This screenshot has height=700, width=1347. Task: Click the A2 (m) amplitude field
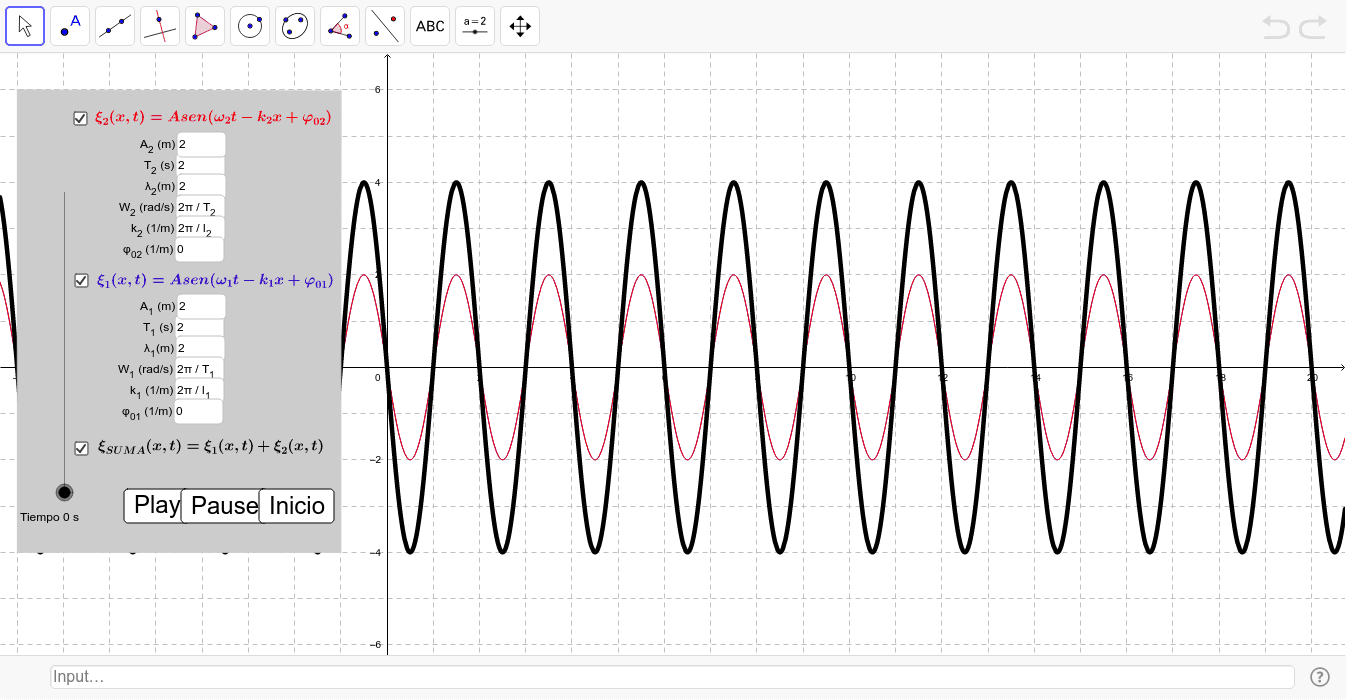pos(201,144)
